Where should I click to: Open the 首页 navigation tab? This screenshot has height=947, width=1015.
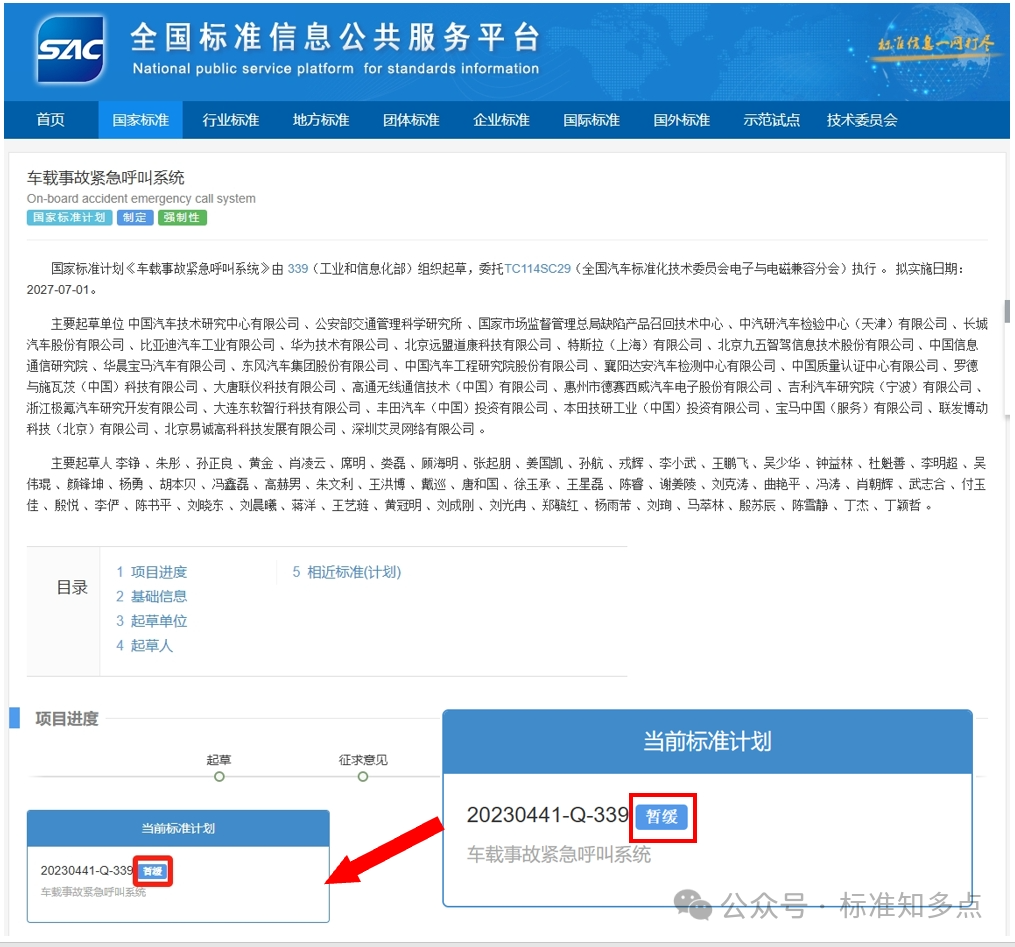(51, 120)
